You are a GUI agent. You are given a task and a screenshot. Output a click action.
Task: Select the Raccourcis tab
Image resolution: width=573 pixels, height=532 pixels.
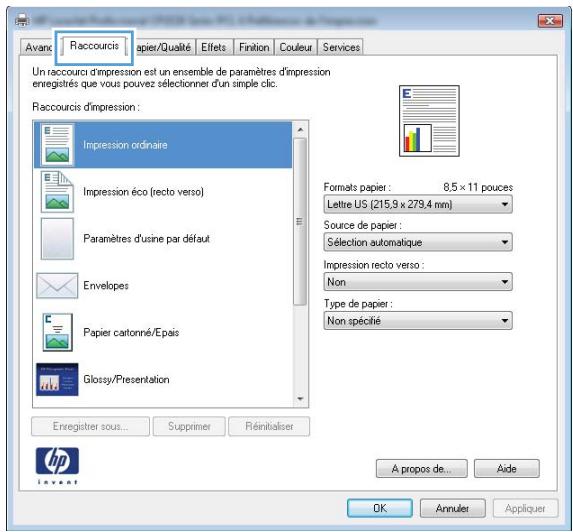tap(94, 46)
